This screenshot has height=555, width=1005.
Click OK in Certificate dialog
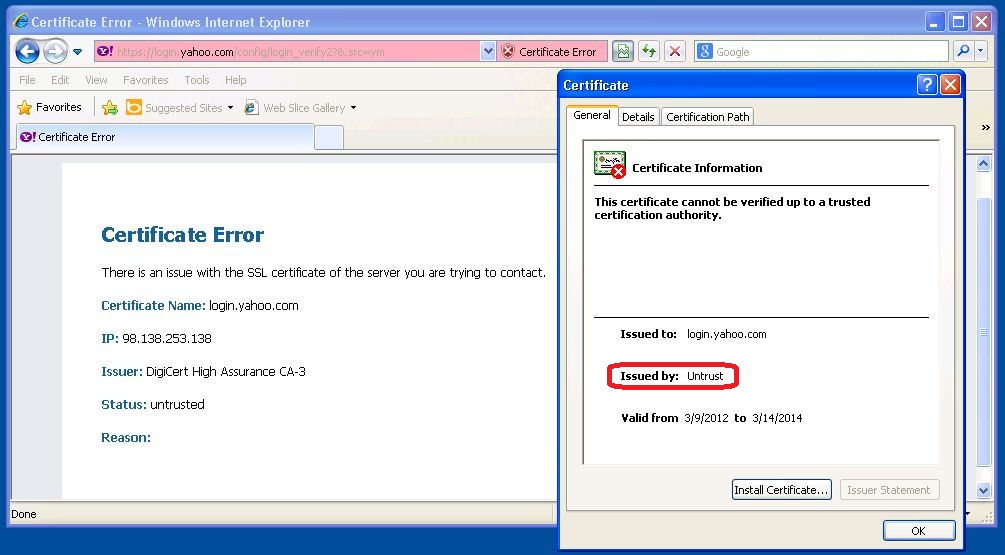point(918,531)
